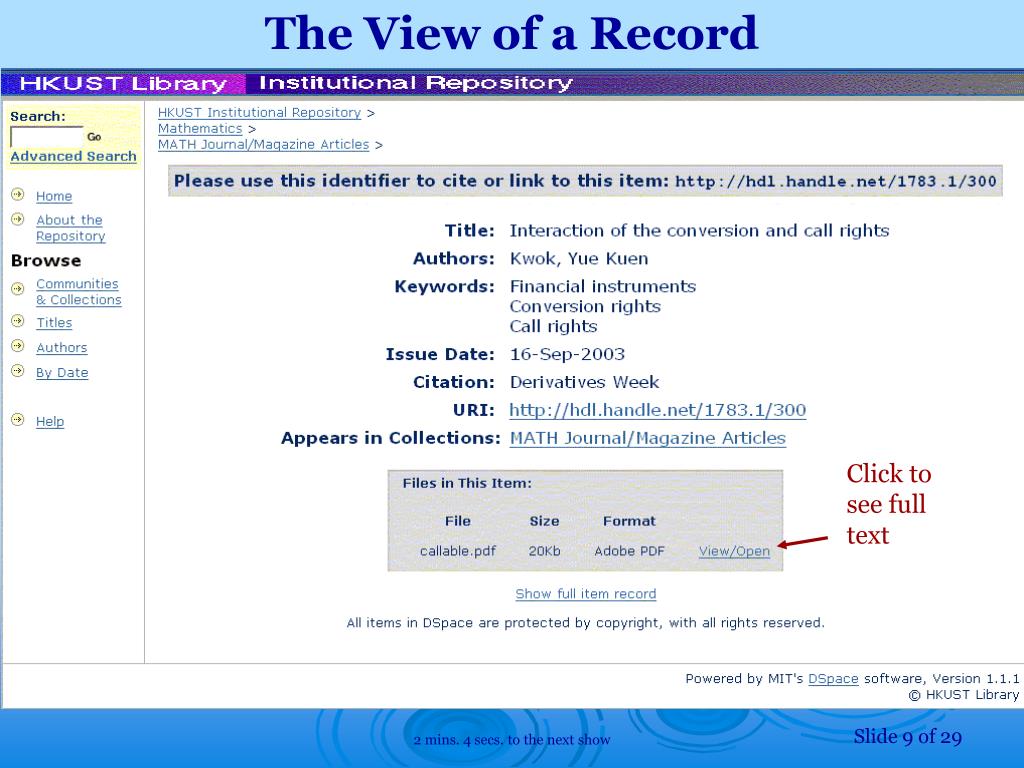
Task: Follow the URI handle link
Action: coord(658,410)
